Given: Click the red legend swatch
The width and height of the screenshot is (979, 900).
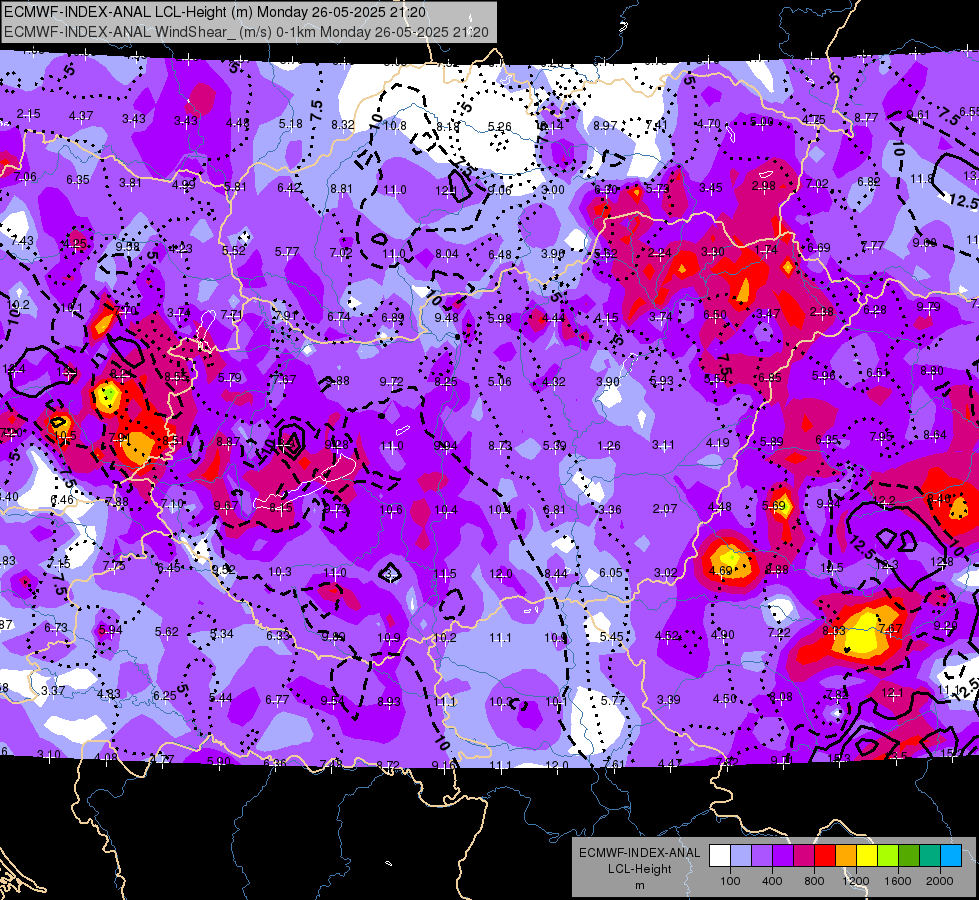Looking at the screenshot, I should tap(825, 856).
